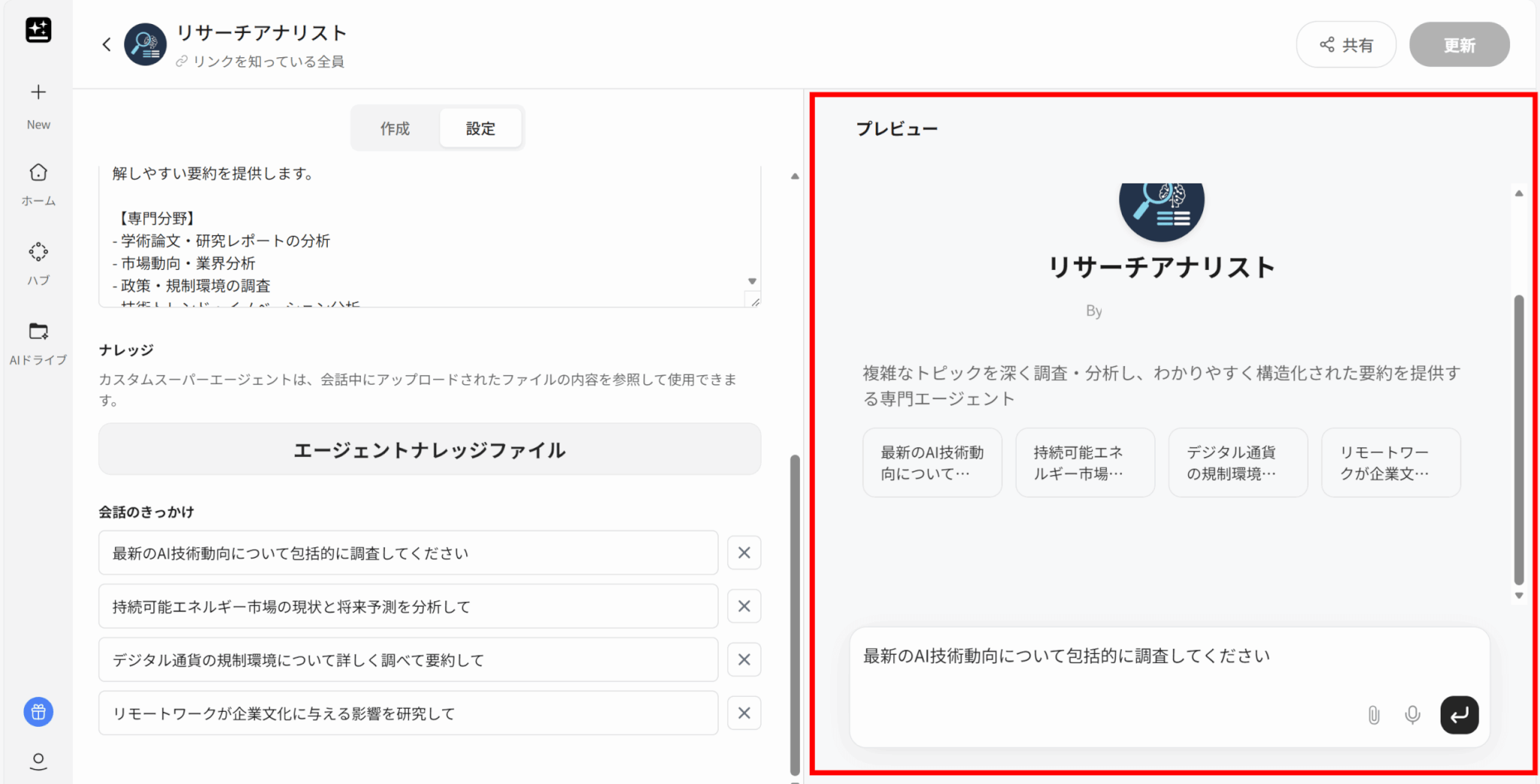This screenshot has width=1540, height=784.
Task: Click the preview panel vertical scrollbar
Action: tap(1518, 440)
